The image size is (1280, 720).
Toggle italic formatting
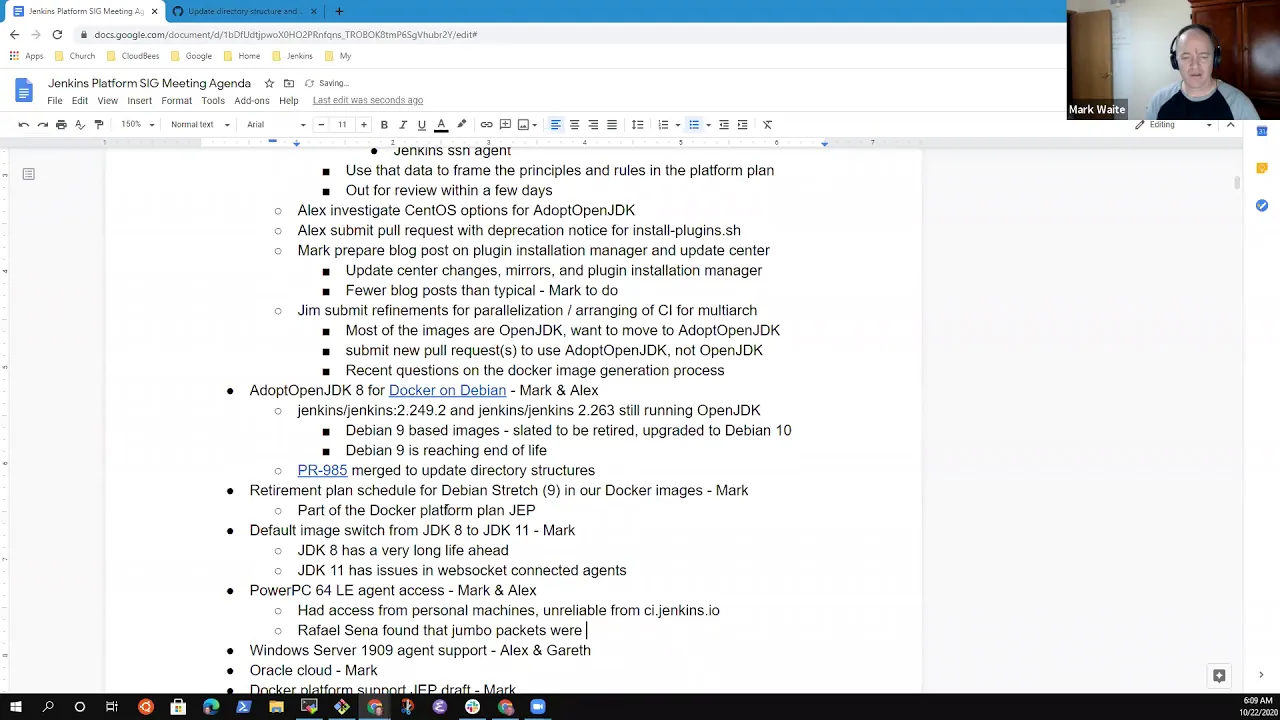coord(403,125)
